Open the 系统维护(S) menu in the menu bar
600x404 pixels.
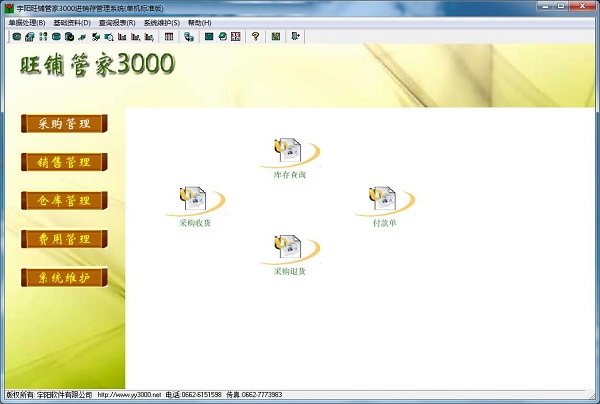point(162,23)
